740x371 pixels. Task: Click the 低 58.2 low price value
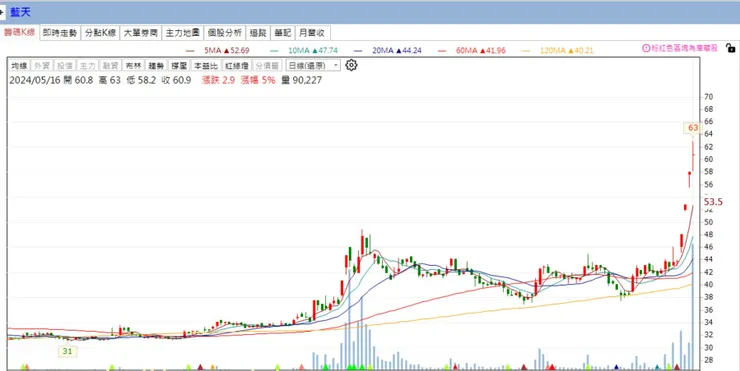pyautogui.click(x=141, y=80)
